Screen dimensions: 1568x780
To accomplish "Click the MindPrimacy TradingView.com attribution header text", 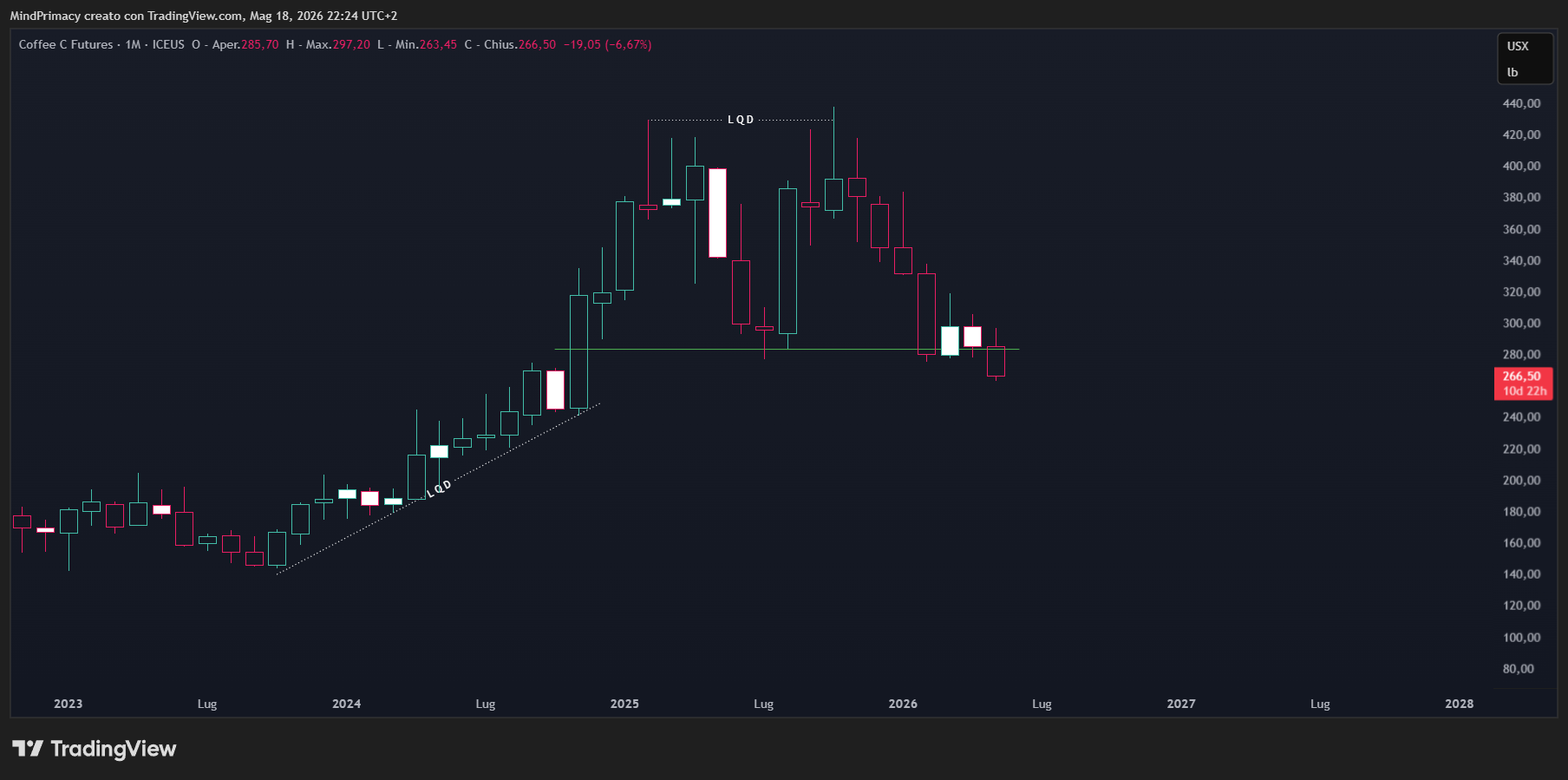I will coord(204,16).
